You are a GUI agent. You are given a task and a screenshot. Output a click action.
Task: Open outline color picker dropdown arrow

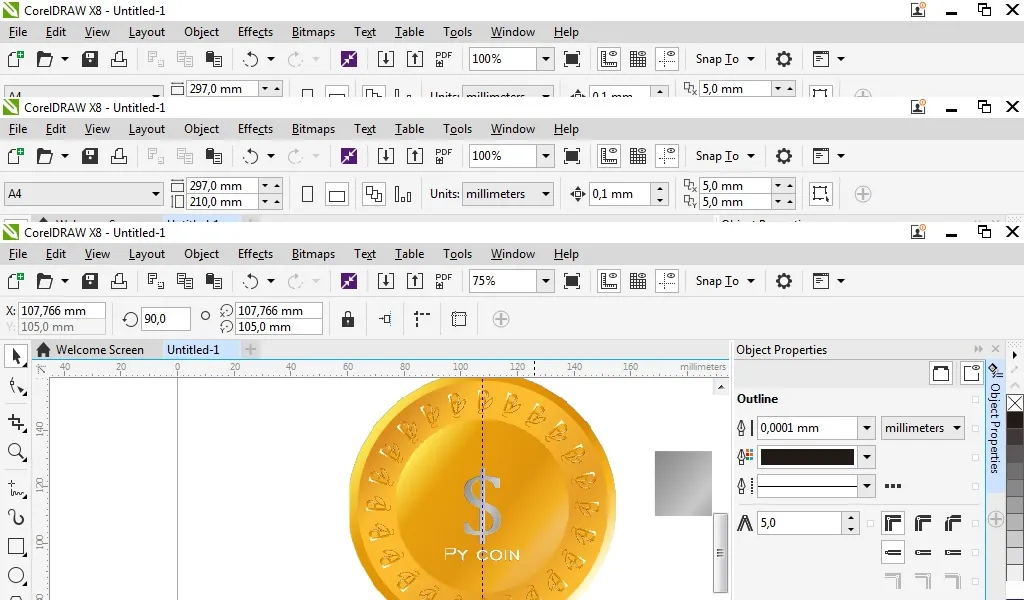(867, 457)
